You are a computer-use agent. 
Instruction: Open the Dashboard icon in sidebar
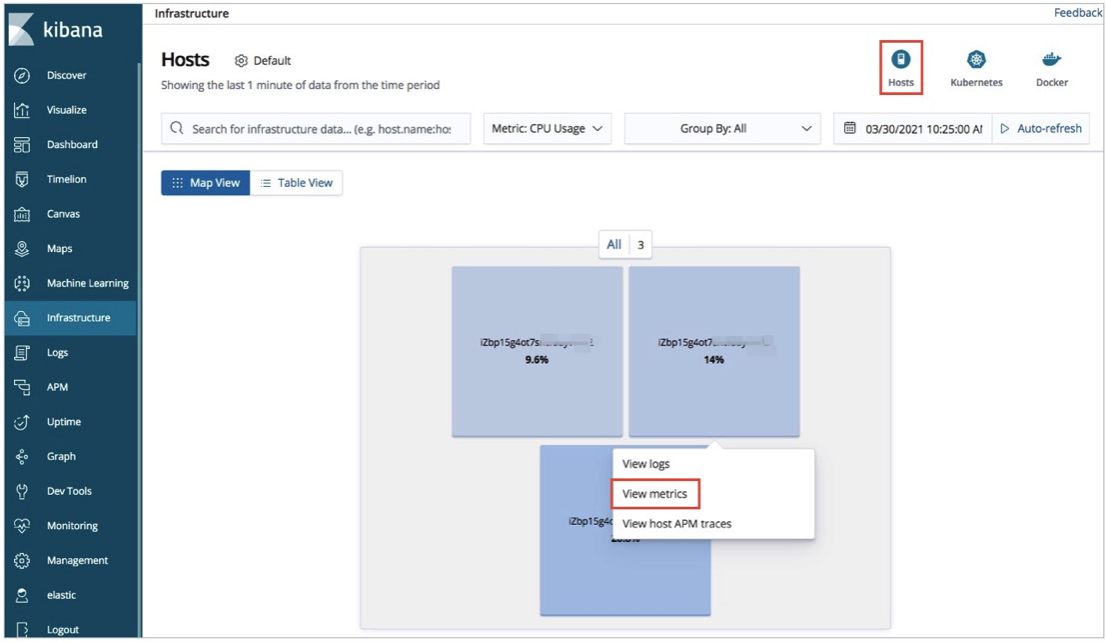point(22,145)
